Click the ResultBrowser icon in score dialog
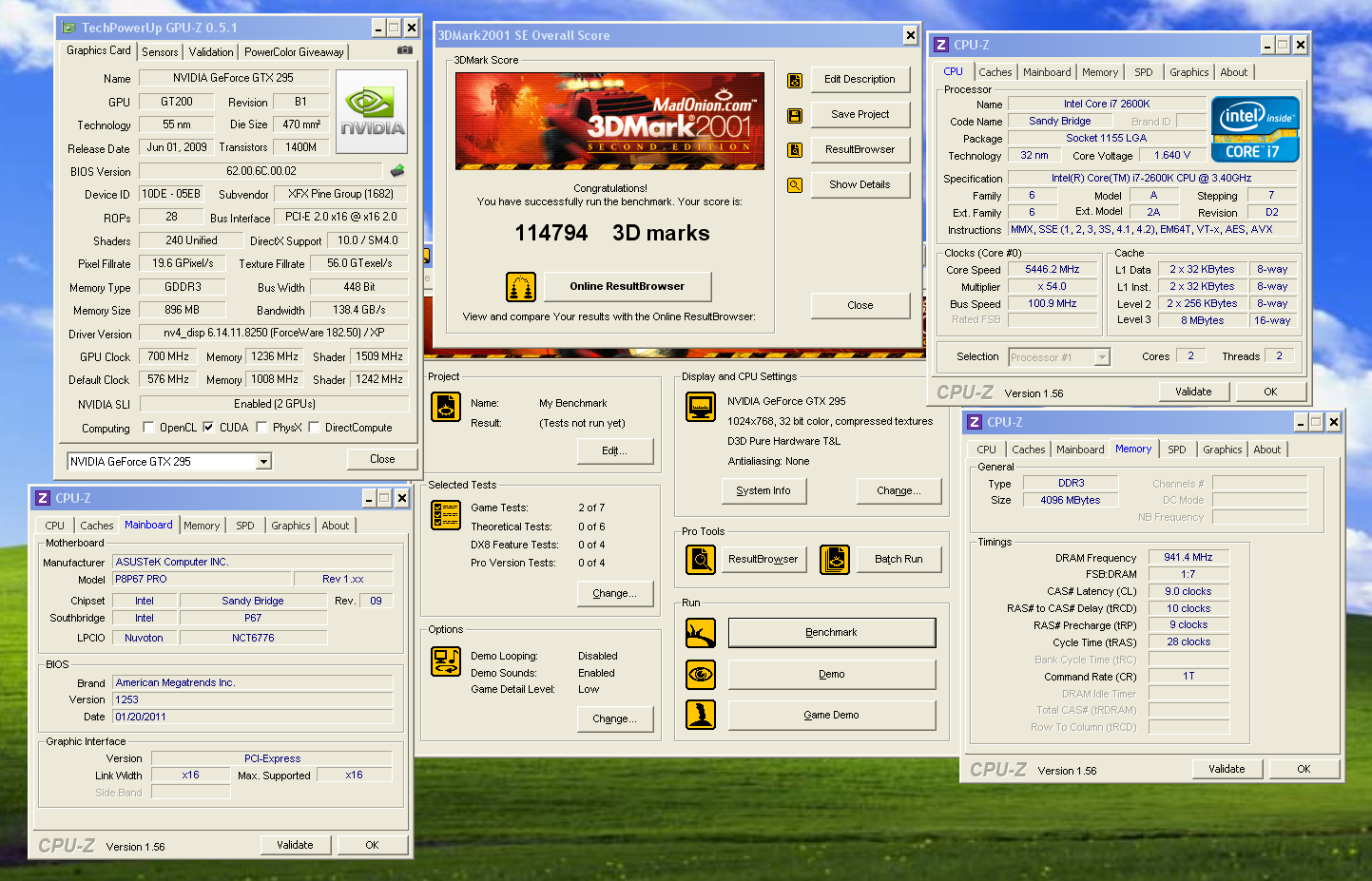The width and height of the screenshot is (1372, 881). click(x=795, y=150)
